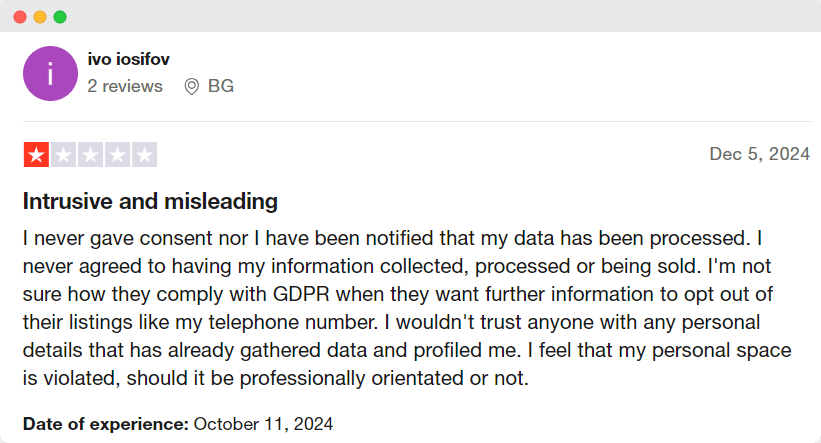Click the October 11, 2024 experience date
Image resolution: width=821 pixels, height=443 pixels.
pos(263,423)
